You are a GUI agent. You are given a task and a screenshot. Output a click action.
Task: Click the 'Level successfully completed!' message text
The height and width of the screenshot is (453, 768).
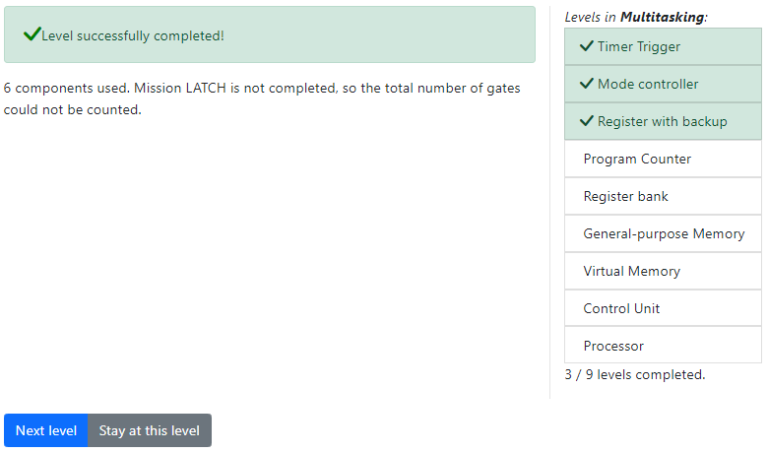tap(133, 36)
